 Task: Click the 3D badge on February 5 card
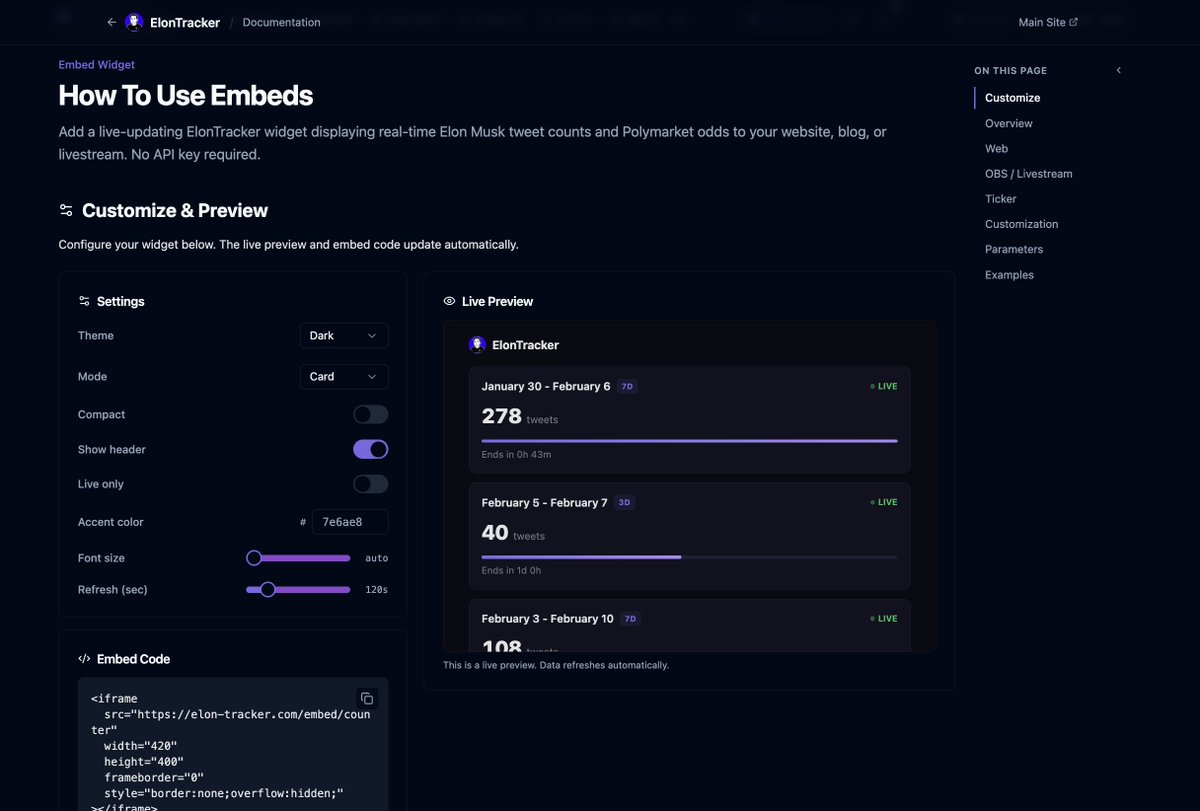tap(624, 503)
